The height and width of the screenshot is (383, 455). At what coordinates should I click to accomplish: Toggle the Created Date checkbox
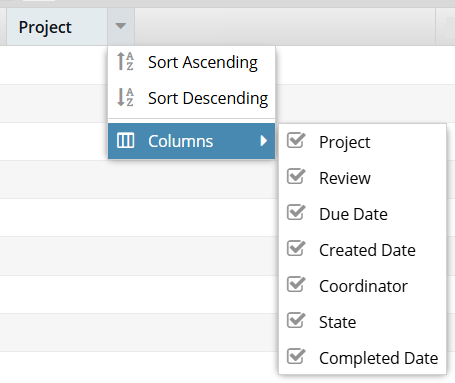point(296,249)
